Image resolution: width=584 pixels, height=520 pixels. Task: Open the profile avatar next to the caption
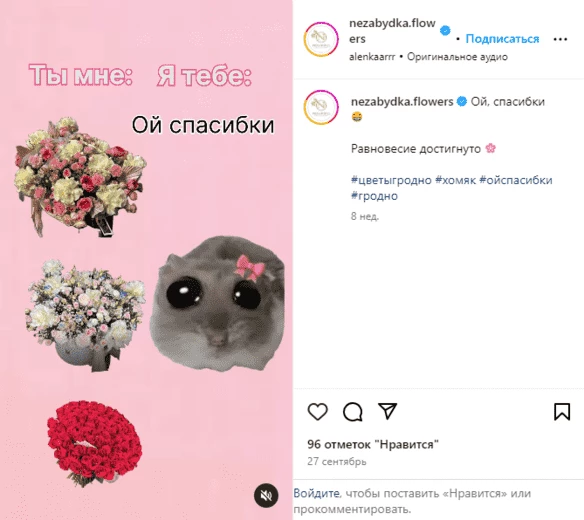(x=321, y=107)
